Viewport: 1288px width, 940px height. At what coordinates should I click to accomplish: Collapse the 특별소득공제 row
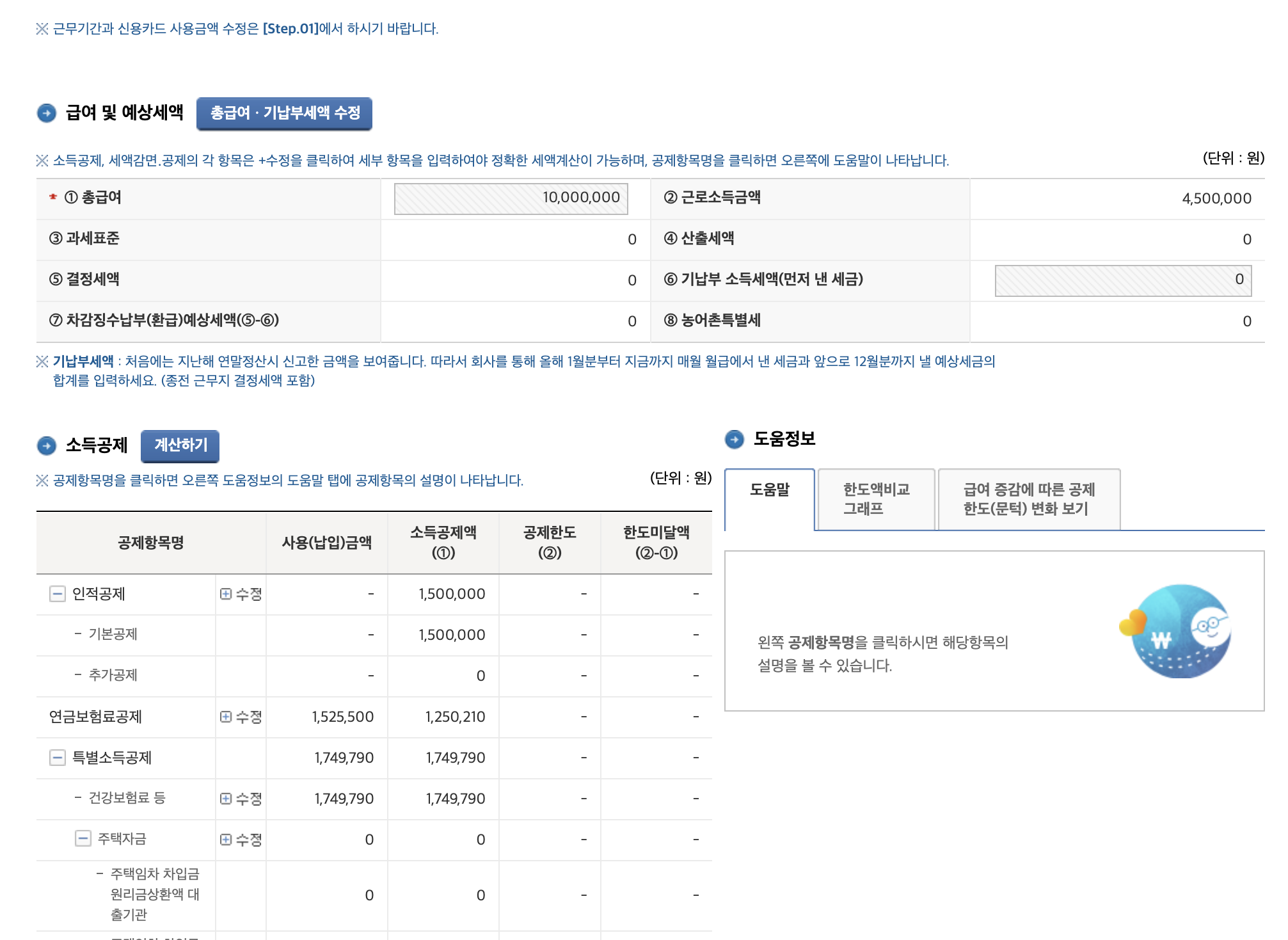click(x=58, y=758)
